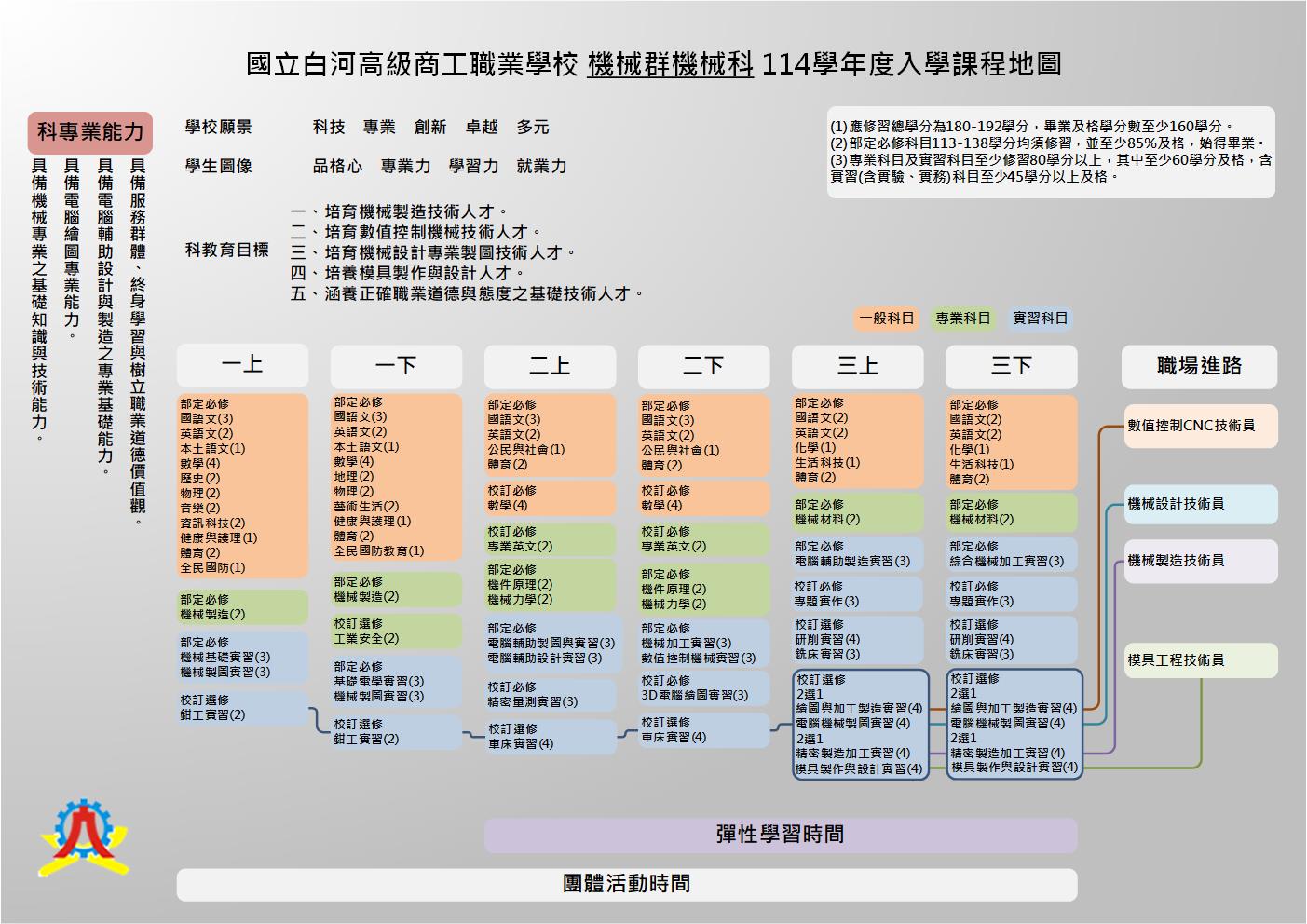This screenshot has width=1307, height=924.
Task: Click 機械加工實習(3) in 二下
Action: click(687, 644)
